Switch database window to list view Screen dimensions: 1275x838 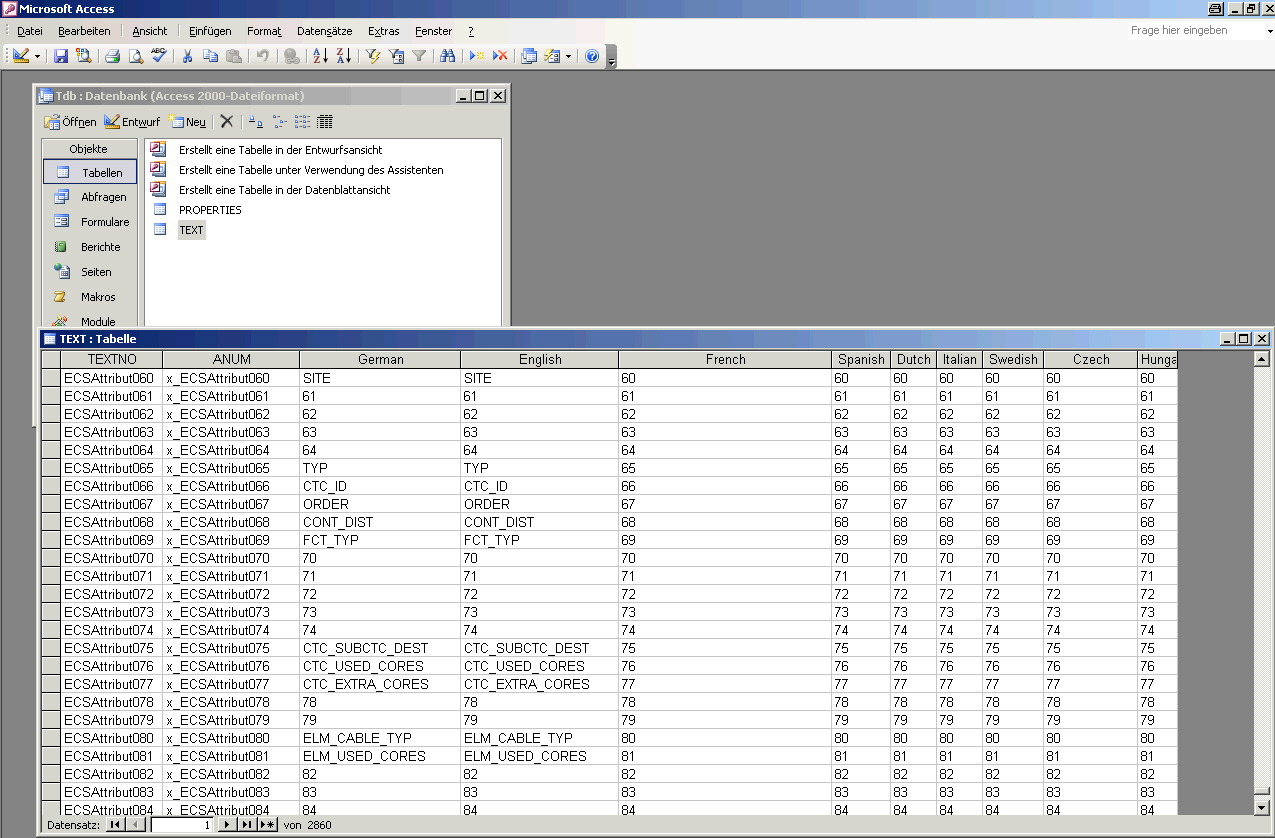(x=302, y=122)
